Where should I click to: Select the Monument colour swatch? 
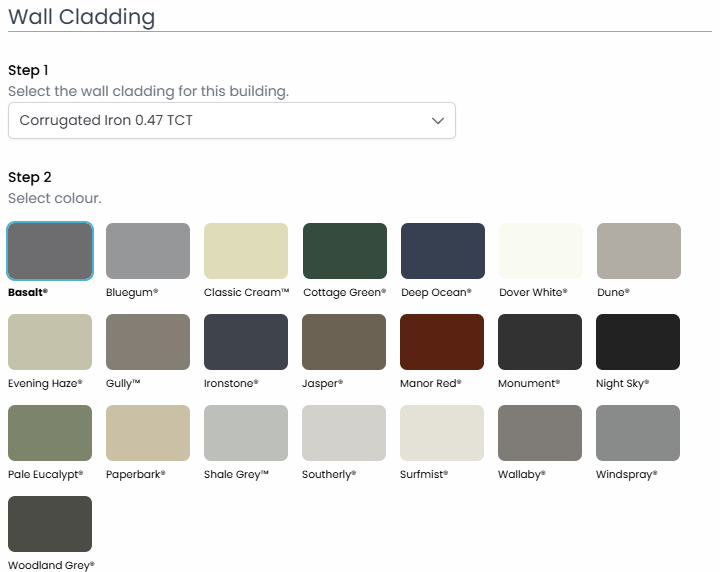click(x=540, y=342)
